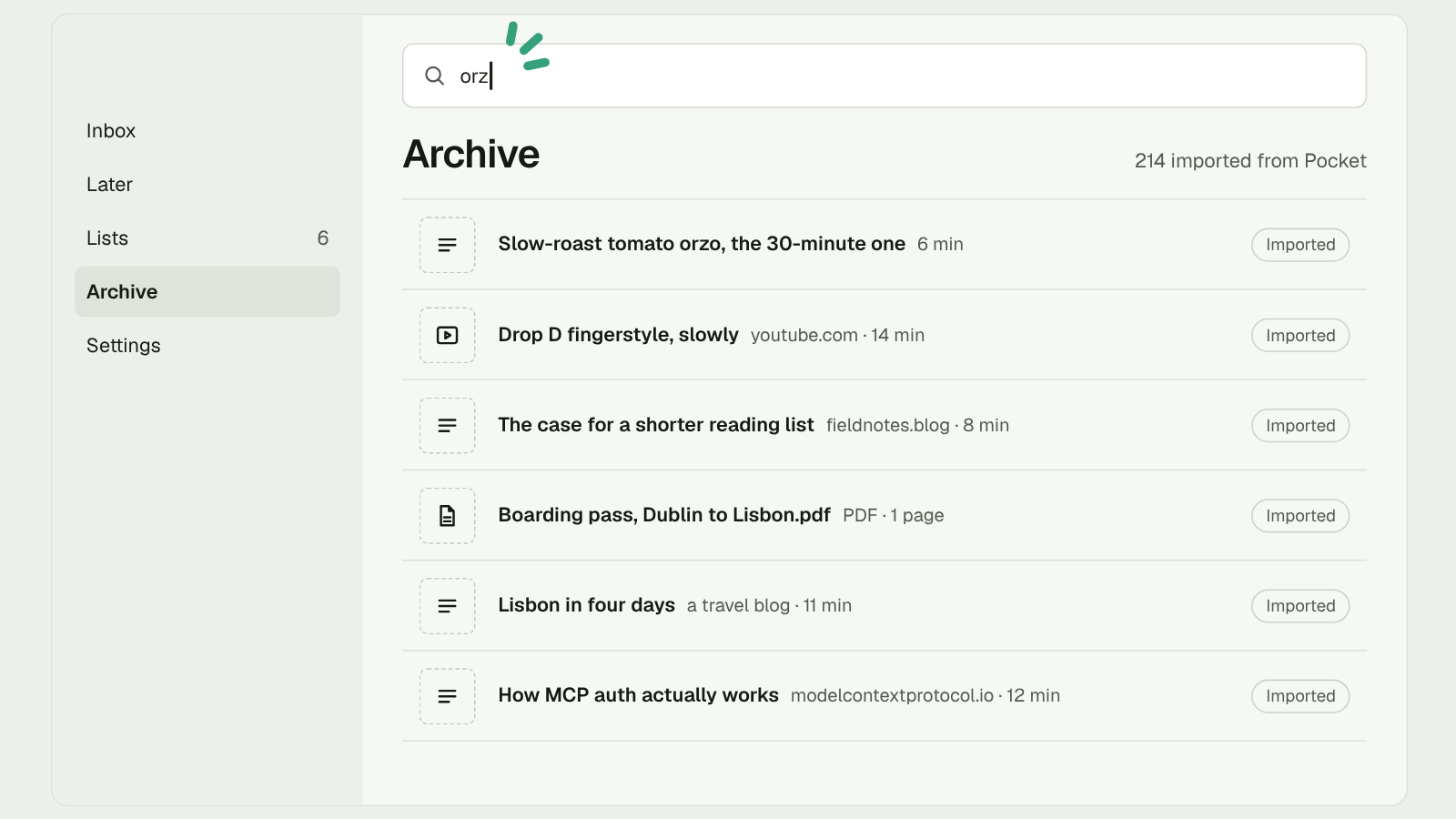Open "How MCP auth actually works"
Image resolution: width=1456 pixels, height=819 pixels.
638,695
